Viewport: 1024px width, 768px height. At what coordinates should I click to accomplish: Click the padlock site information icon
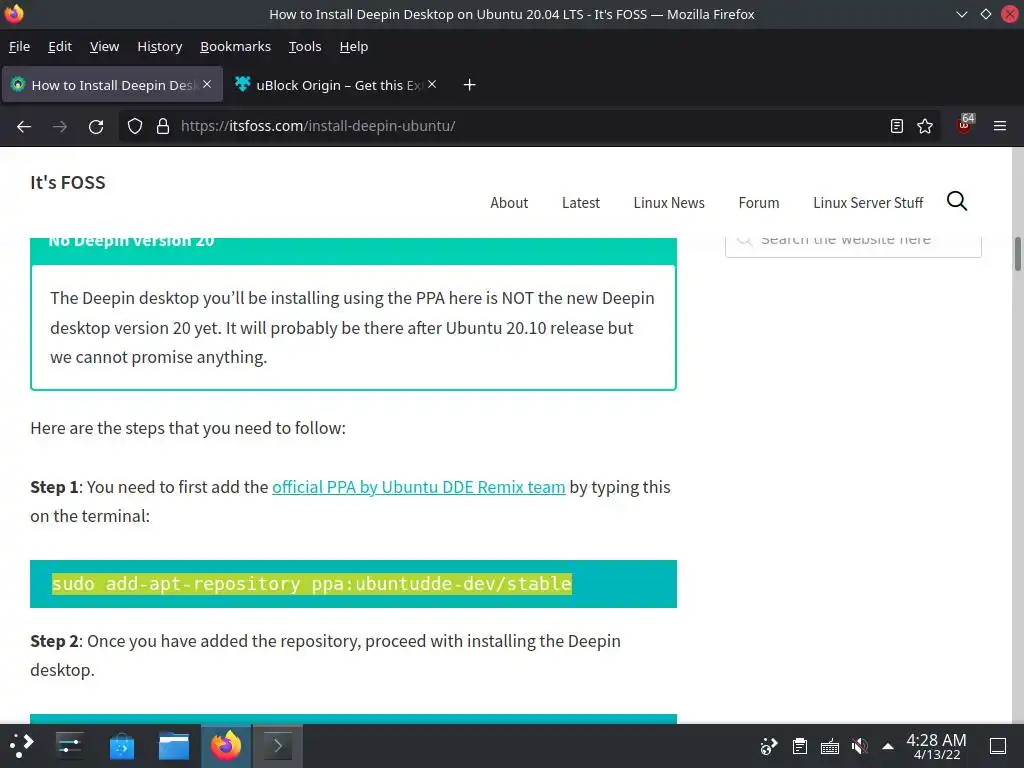[163, 126]
